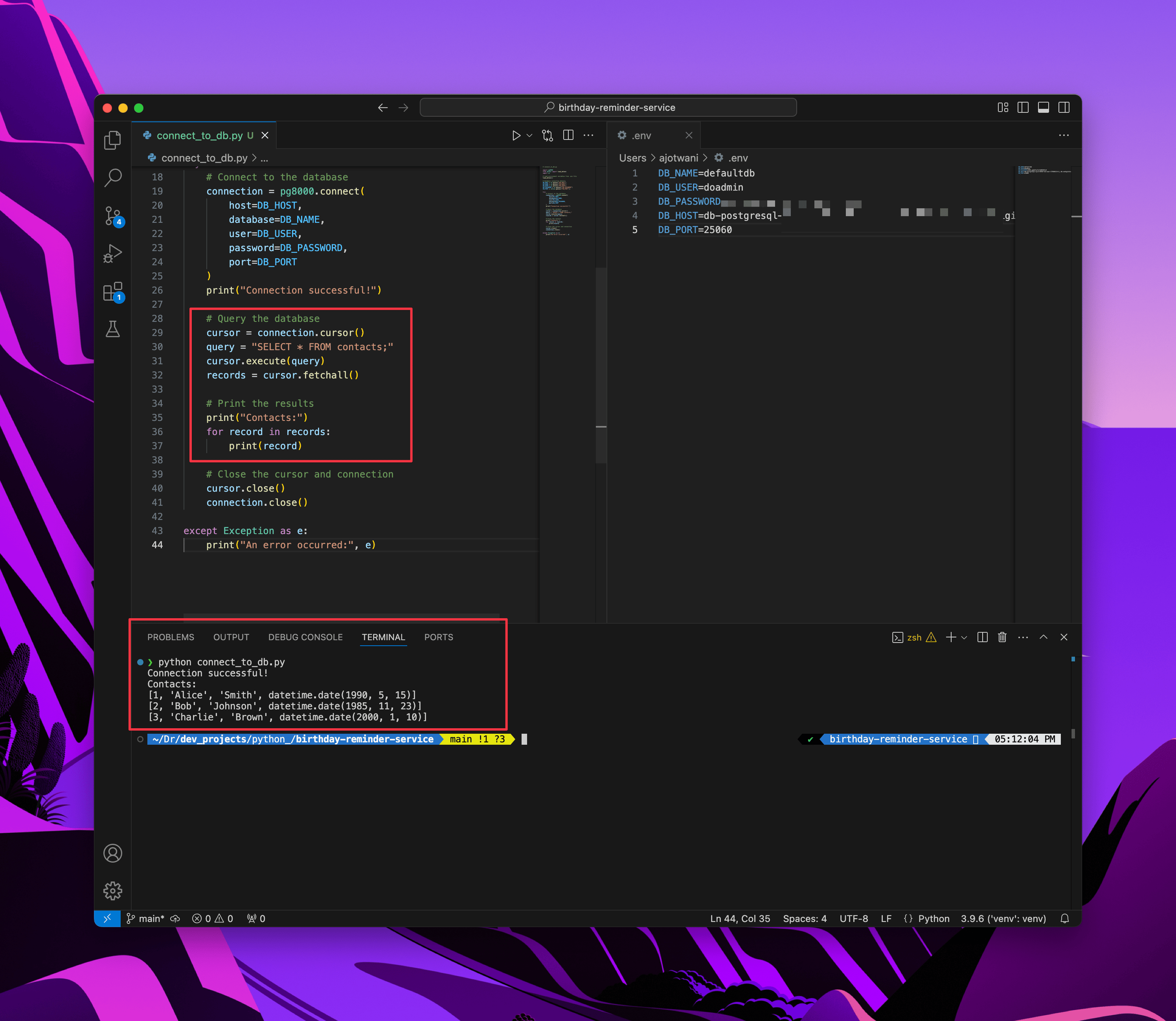Open Source Control with 4 changes
Image resolution: width=1176 pixels, height=1021 pixels.
[113, 216]
